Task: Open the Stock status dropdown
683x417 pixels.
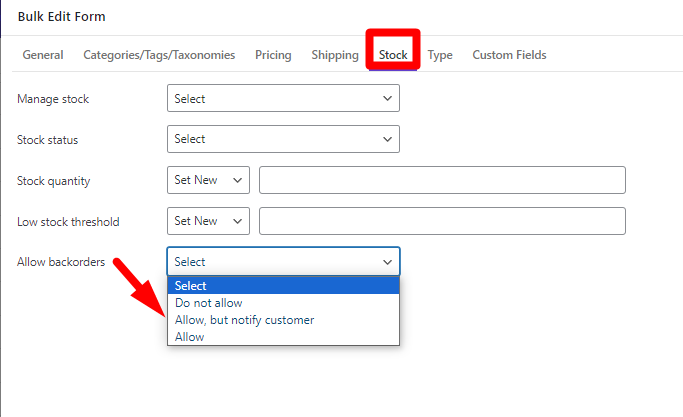Action: click(x=283, y=139)
